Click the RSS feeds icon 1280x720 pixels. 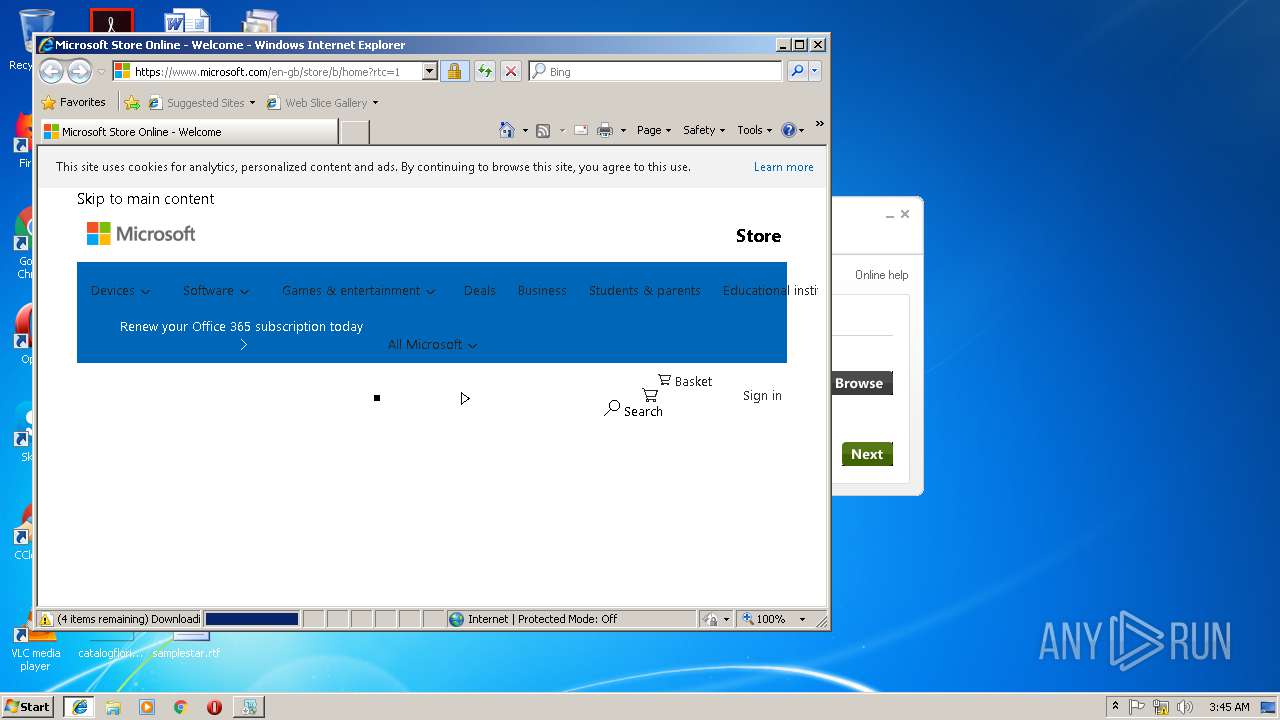pyautogui.click(x=543, y=130)
